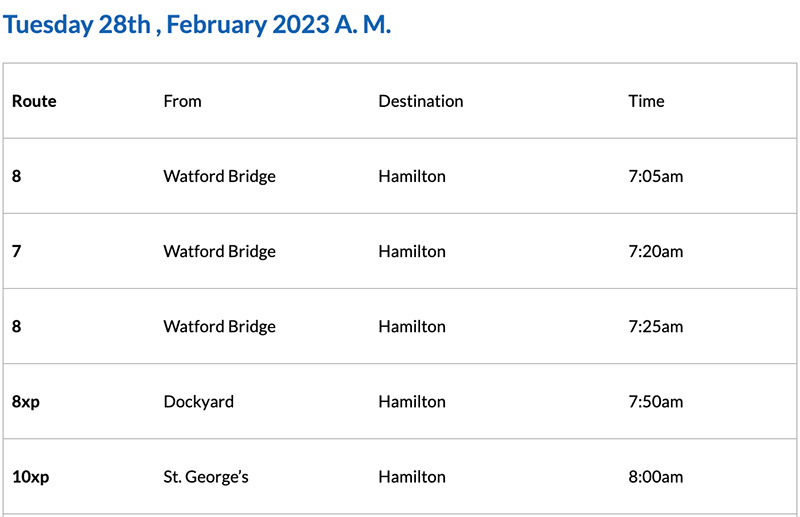
Task: Click the 10xp route cell
Action: tap(30, 477)
